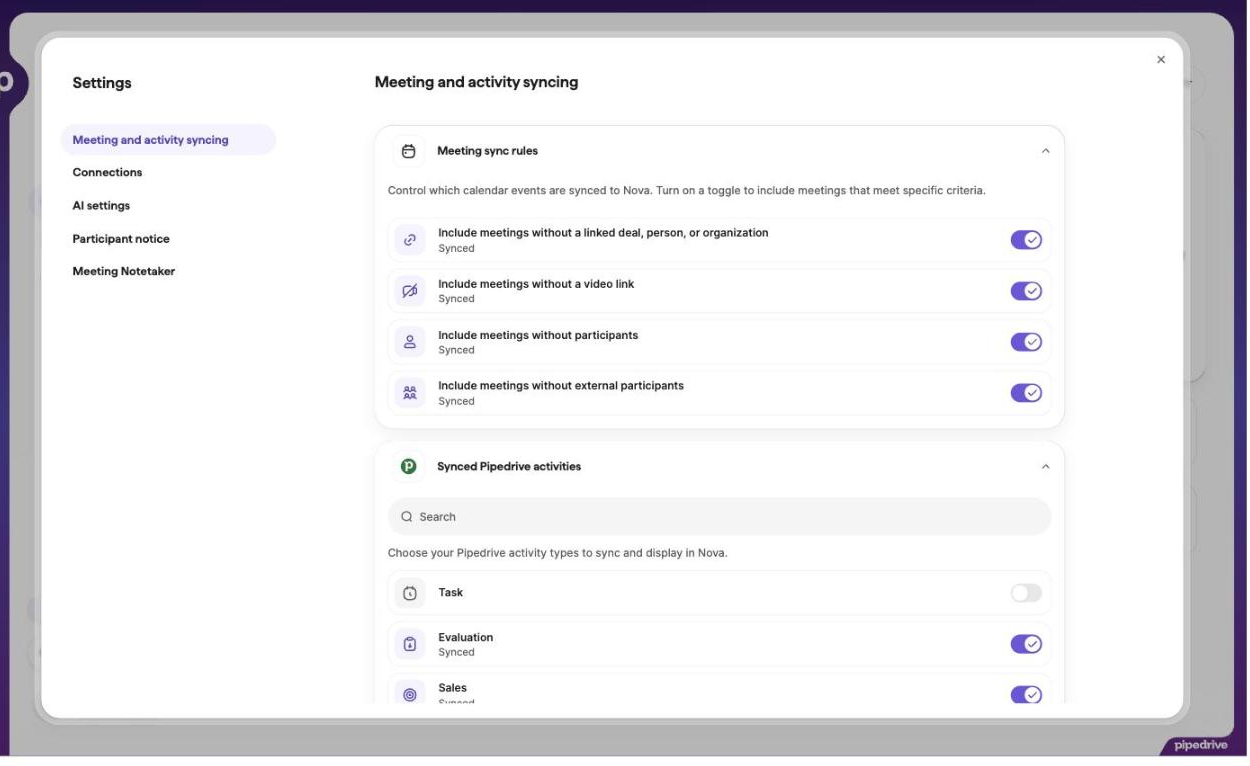Click the calendar icon beside Meeting sync rules

408,151
